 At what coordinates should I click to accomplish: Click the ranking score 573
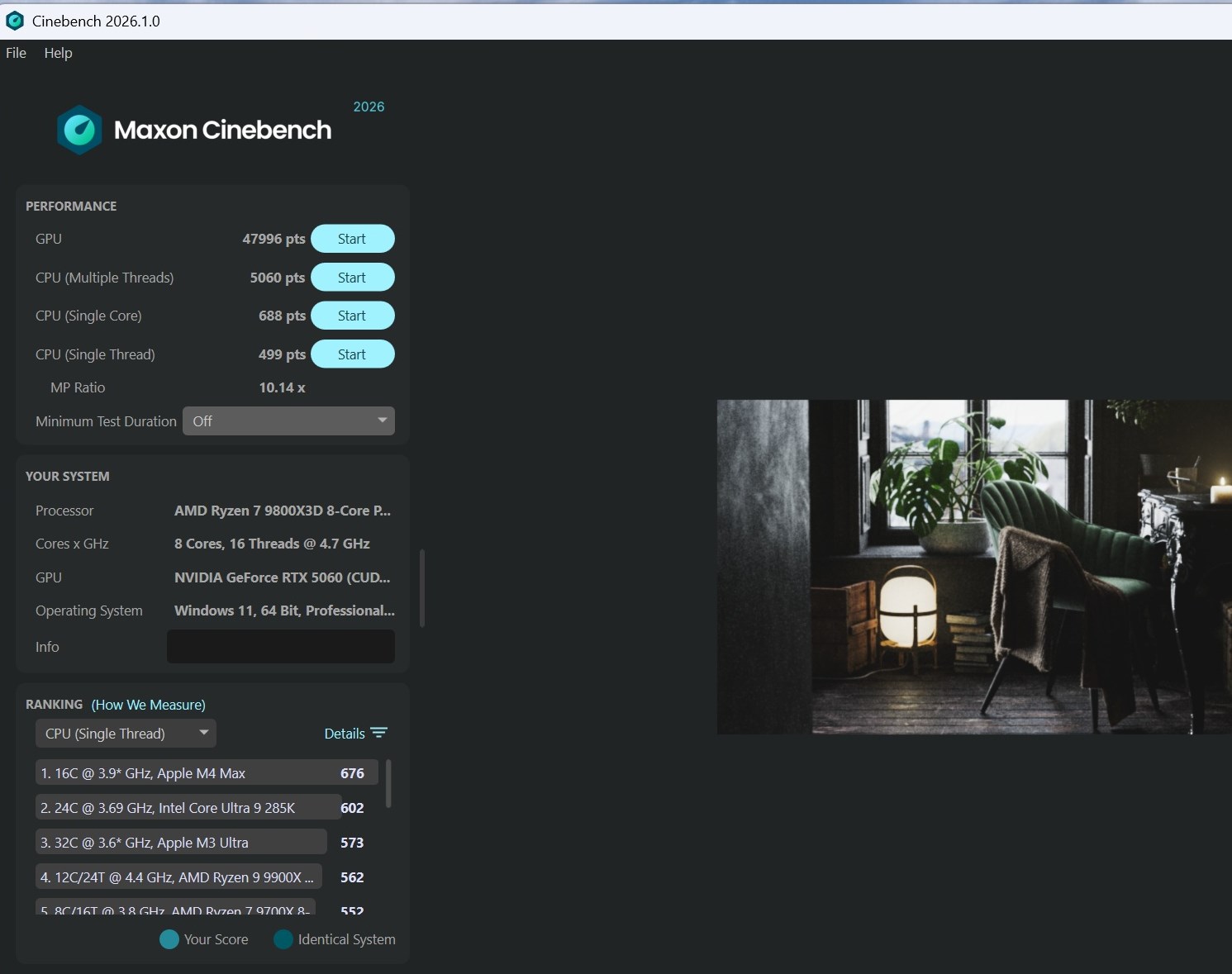click(352, 843)
